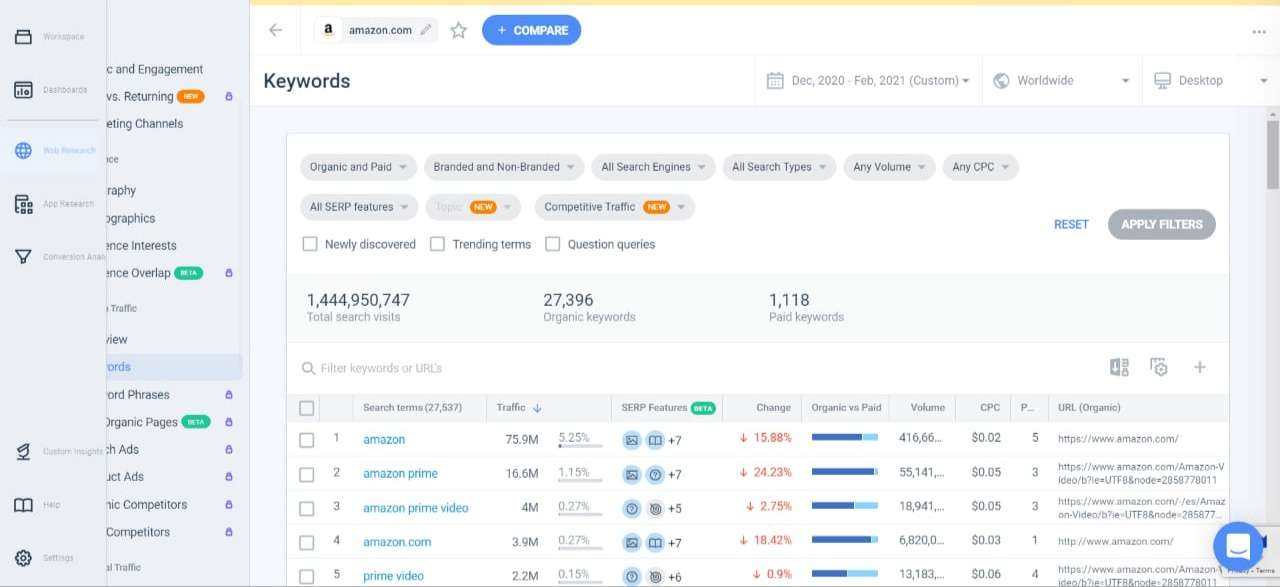Sort the table by the Traffic column
Screen dimensions: 1280x587
pos(518,408)
